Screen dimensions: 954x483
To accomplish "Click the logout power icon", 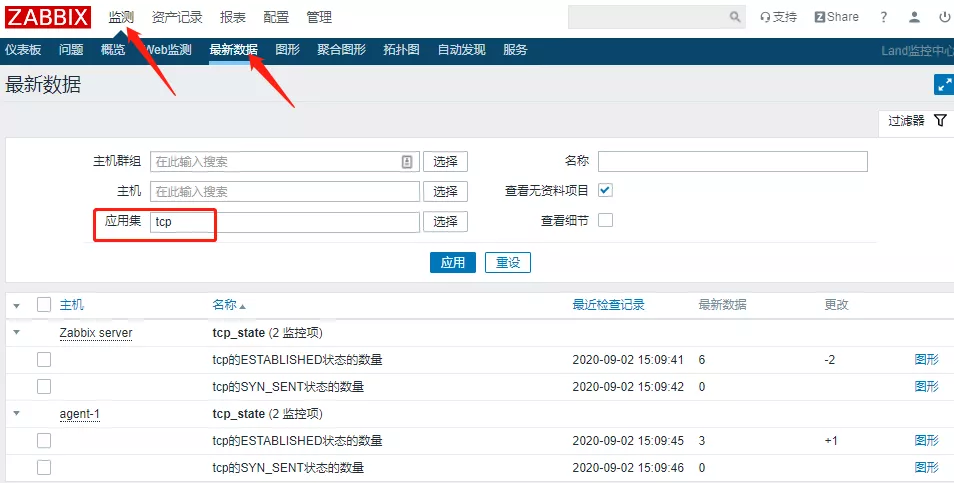I will point(944,17).
